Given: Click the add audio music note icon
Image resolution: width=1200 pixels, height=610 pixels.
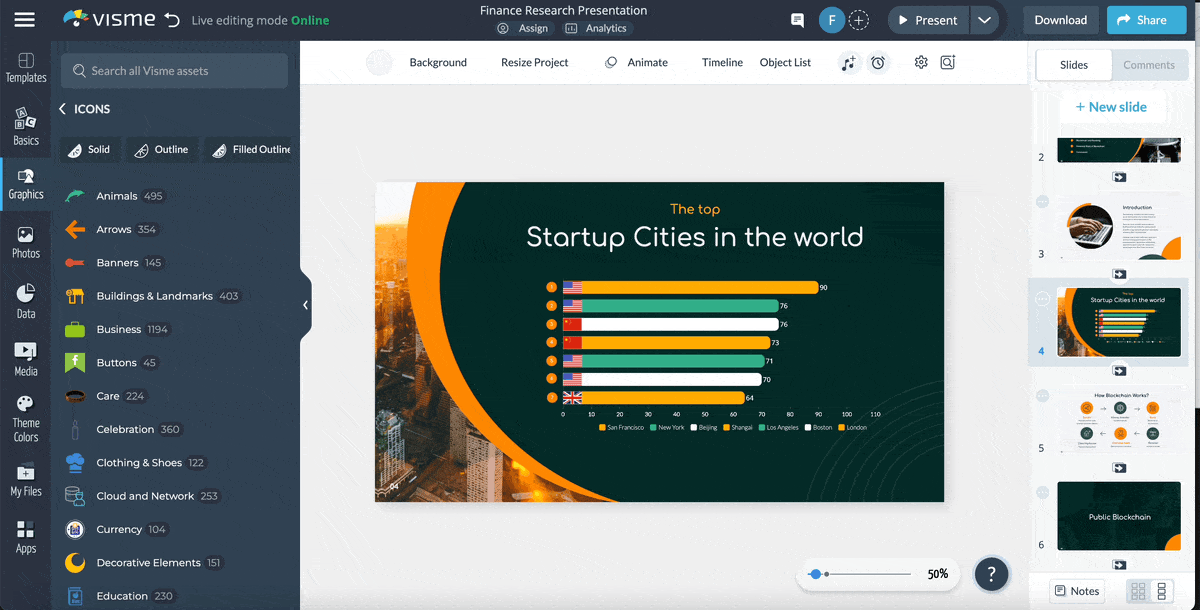Looking at the screenshot, I should [x=849, y=63].
